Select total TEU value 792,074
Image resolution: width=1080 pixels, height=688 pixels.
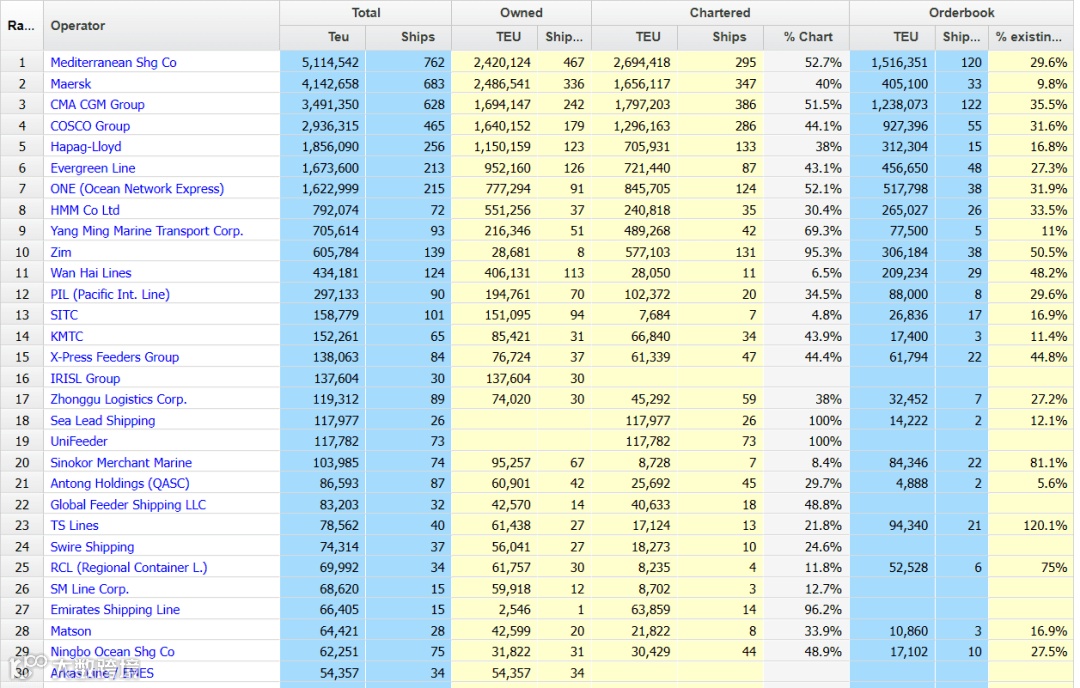point(335,210)
